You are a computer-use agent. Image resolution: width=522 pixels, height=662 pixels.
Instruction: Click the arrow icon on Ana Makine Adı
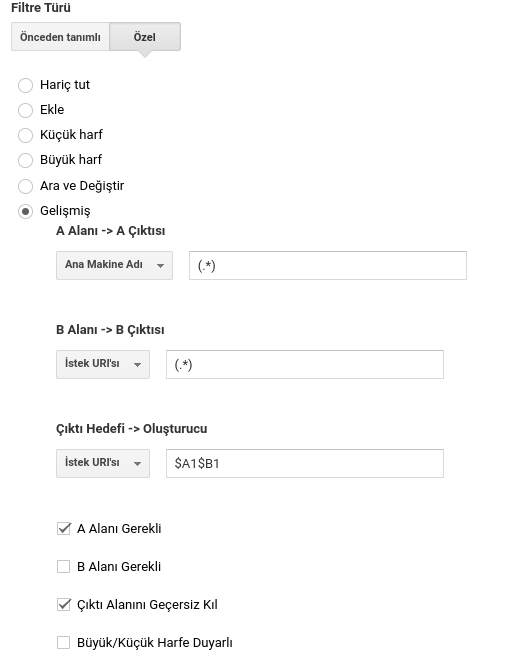click(x=160, y=266)
